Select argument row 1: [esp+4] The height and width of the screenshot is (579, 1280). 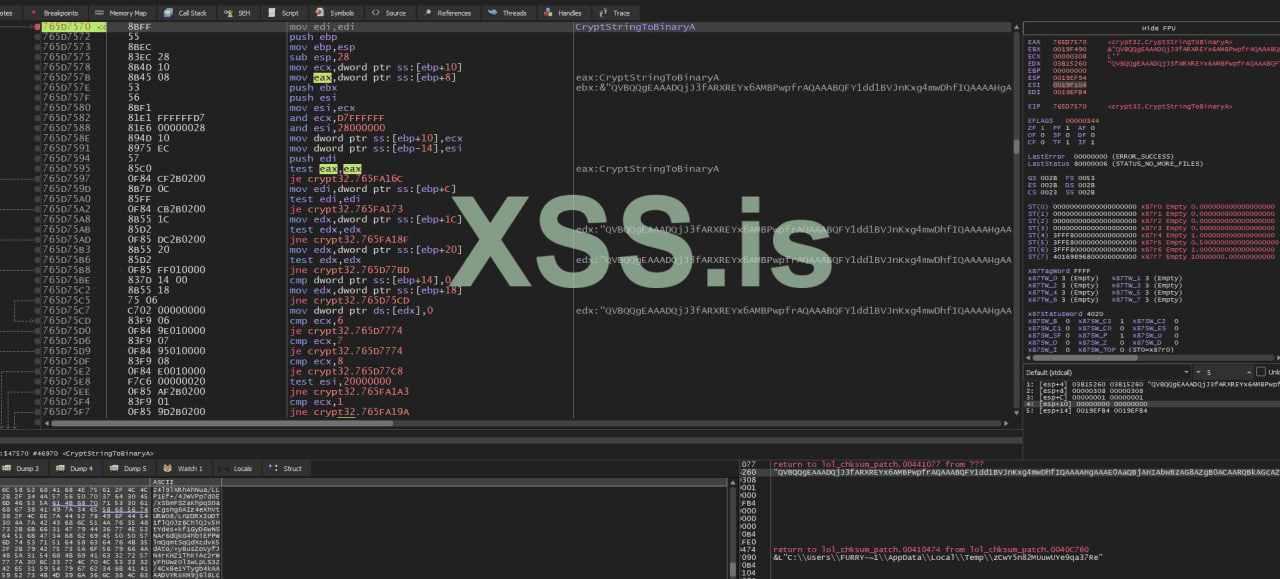click(1150, 383)
